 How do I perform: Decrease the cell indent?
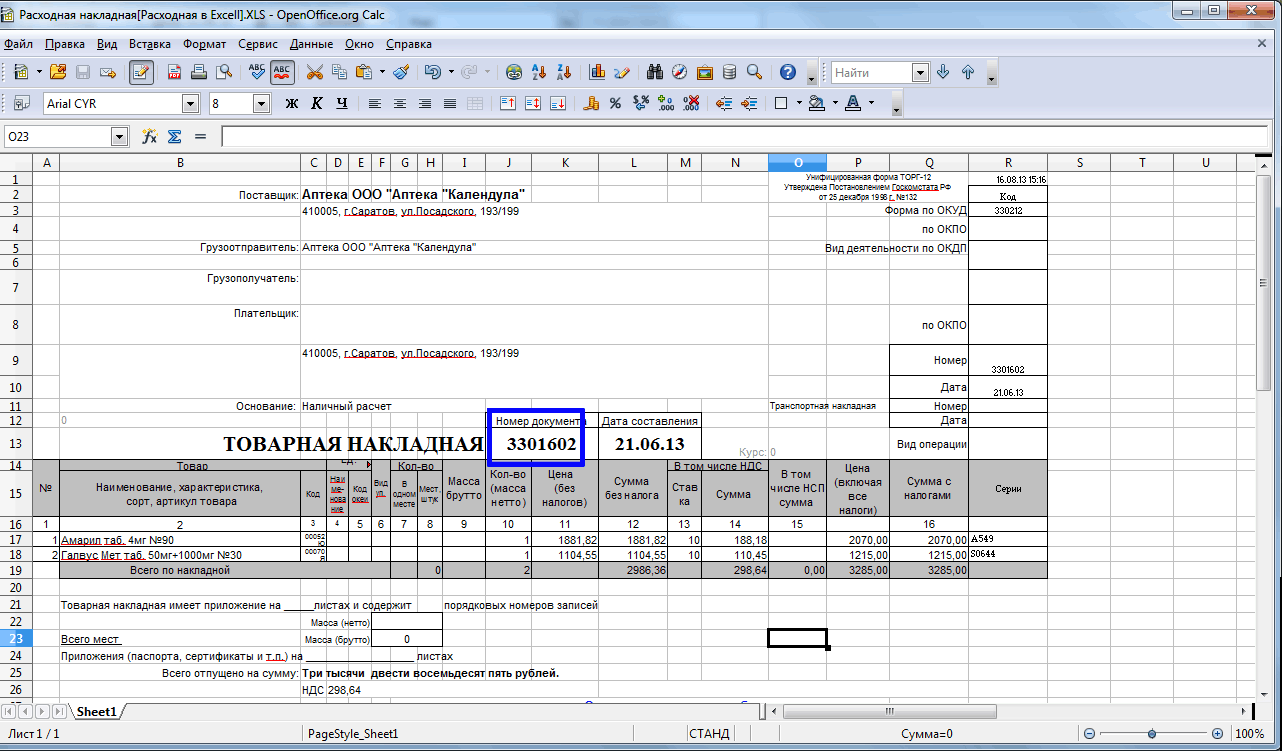tap(723, 103)
